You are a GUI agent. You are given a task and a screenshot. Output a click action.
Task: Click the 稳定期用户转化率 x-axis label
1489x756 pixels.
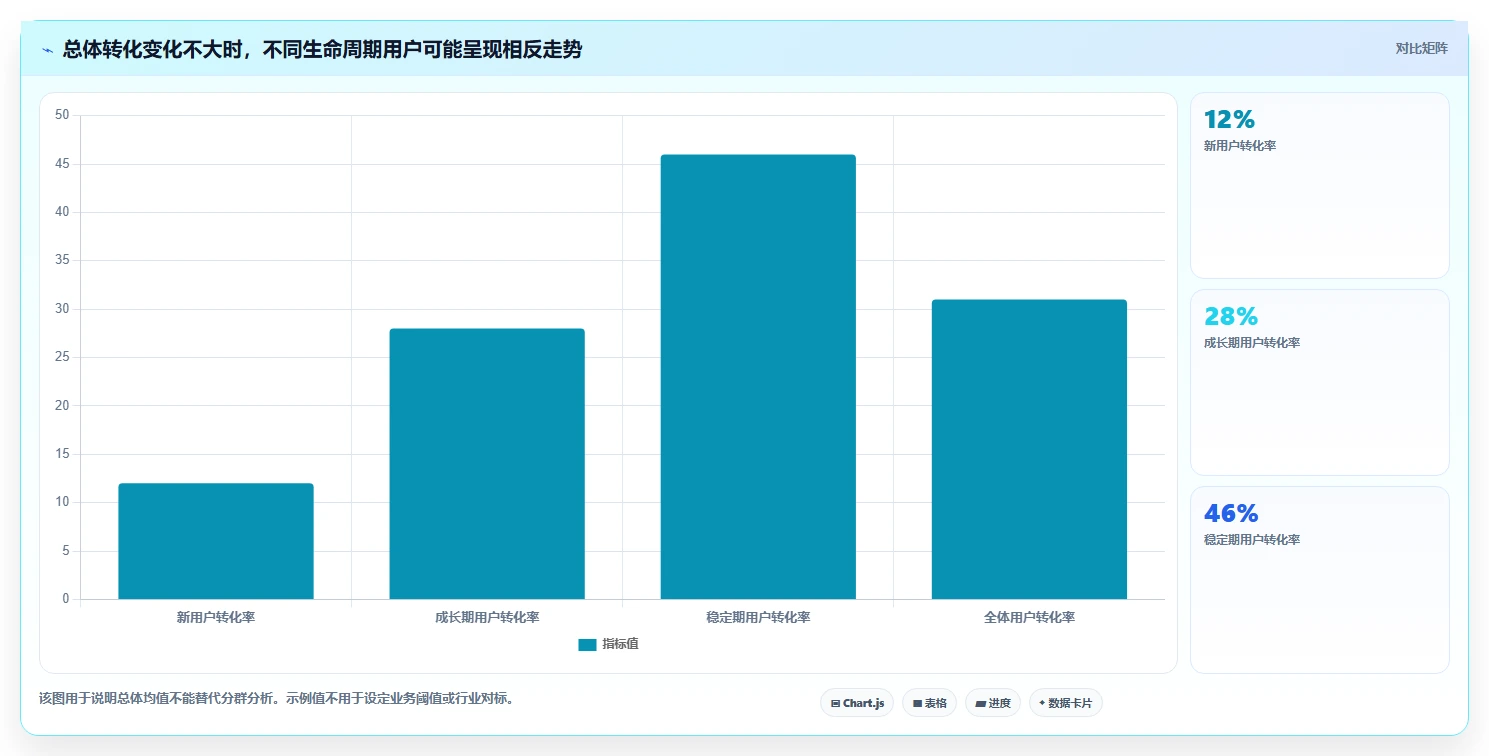(758, 617)
